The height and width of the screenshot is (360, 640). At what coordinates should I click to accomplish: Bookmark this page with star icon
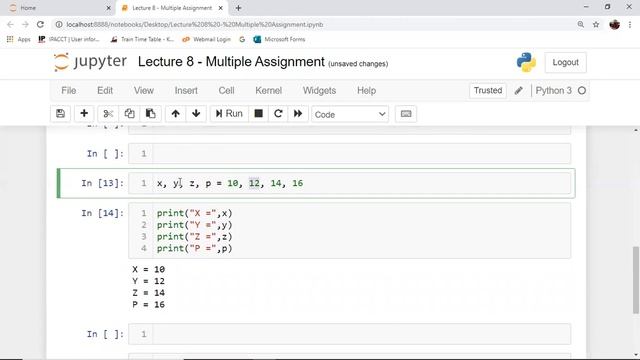click(x=596, y=24)
